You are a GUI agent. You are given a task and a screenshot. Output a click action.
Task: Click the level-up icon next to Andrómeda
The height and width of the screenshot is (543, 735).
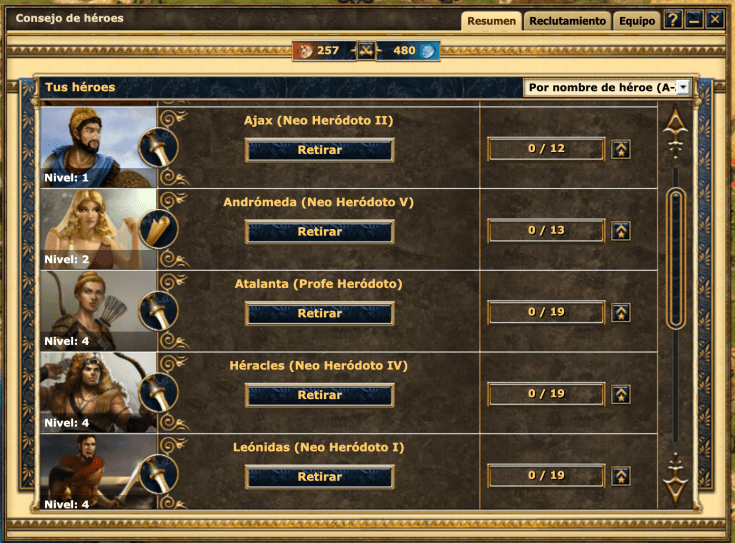pos(621,231)
